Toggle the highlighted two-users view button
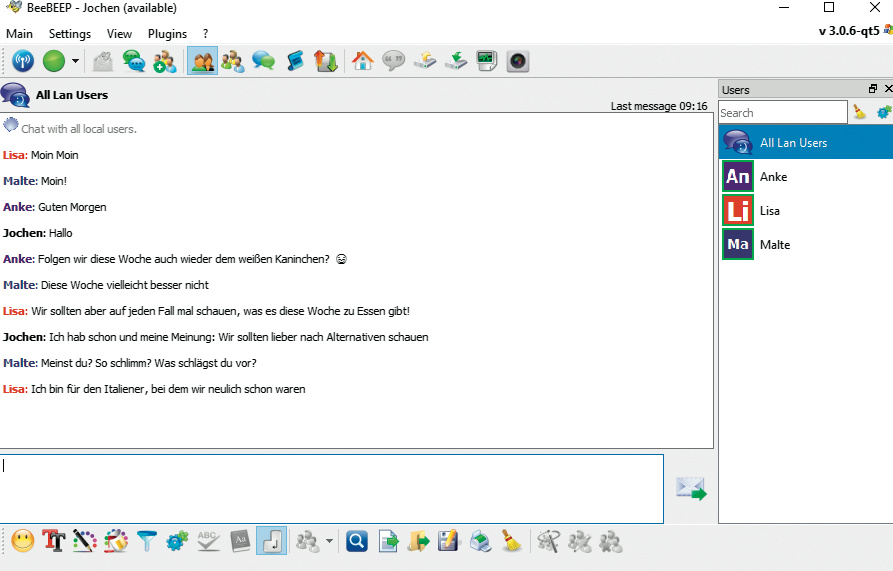The height and width of the screenshot is (571, 893). [x=203, y=61]
